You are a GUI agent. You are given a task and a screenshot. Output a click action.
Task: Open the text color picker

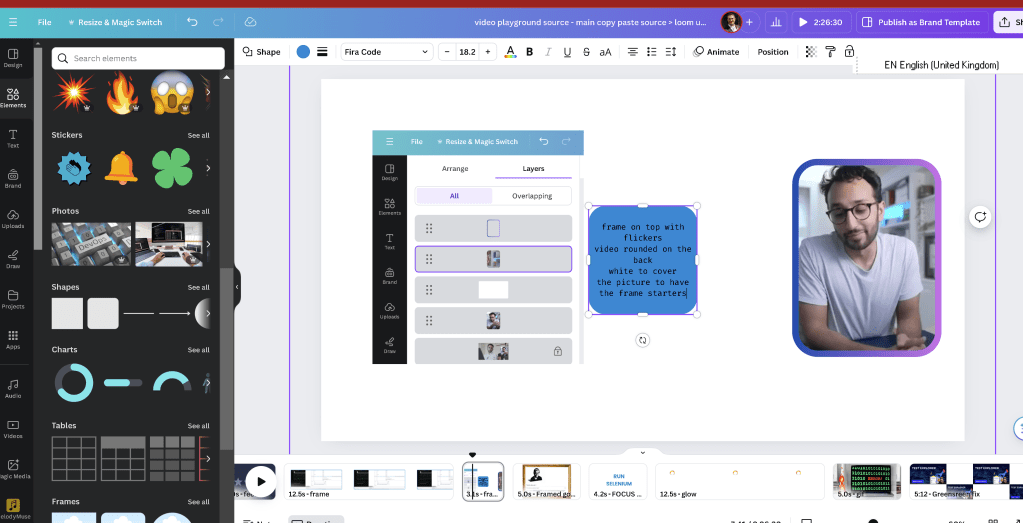tap(510, 52)
